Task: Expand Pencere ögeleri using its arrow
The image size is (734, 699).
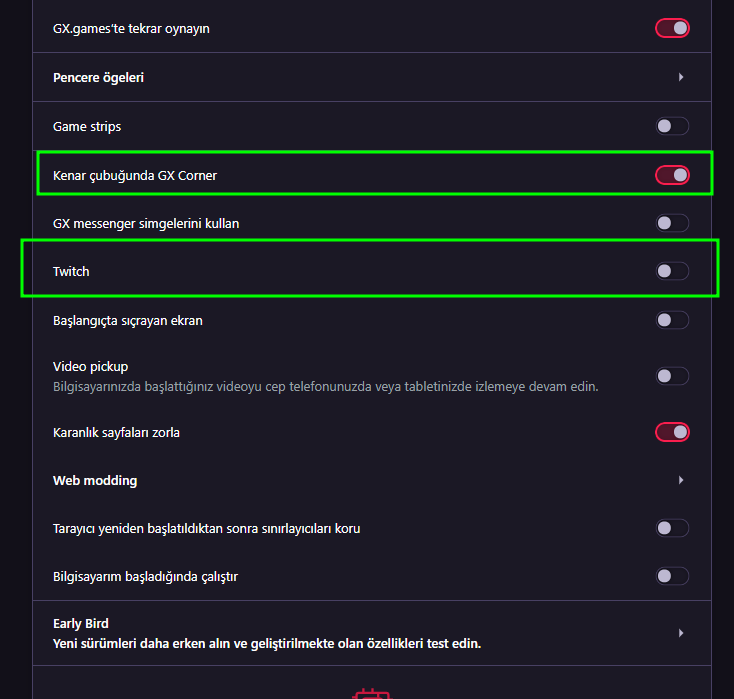Action: [681, 77]
